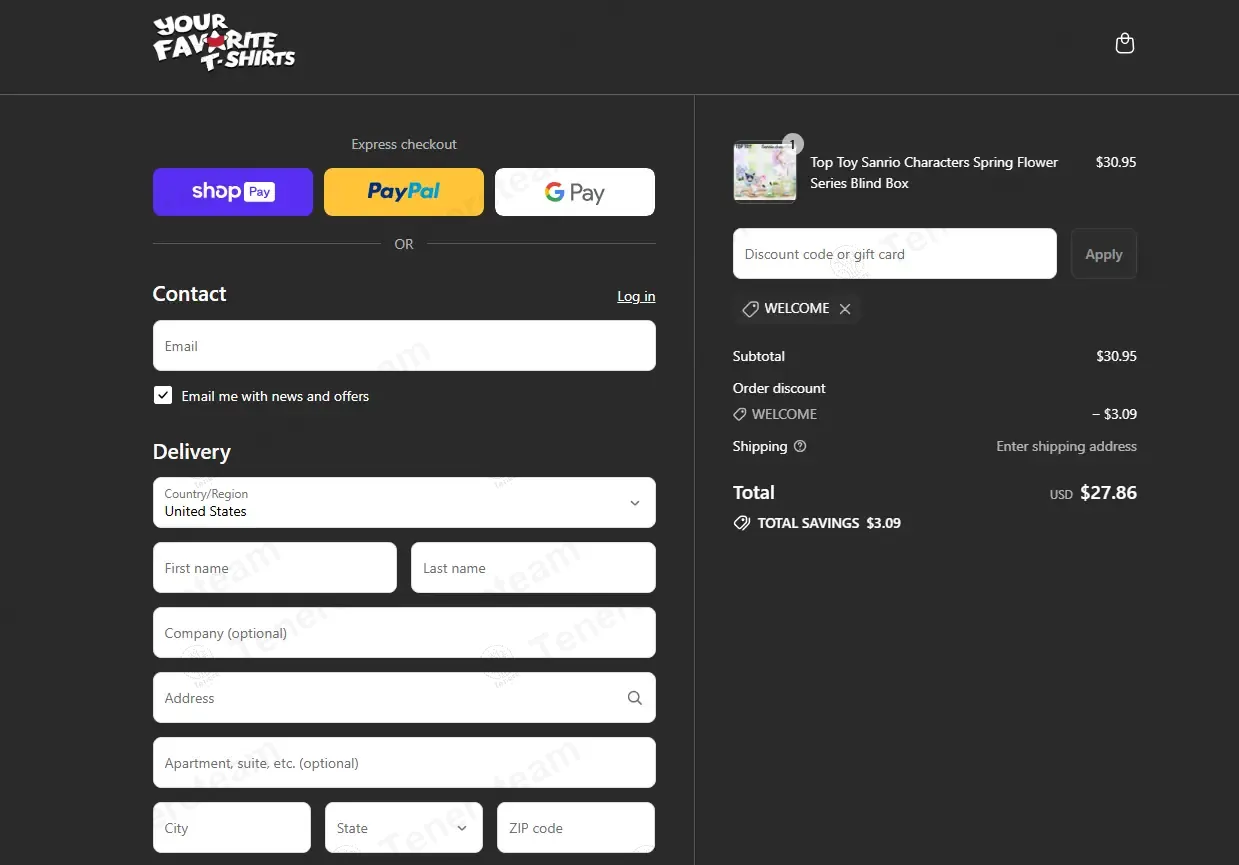Image resolution: width=1239 pixels, height=865 pixels.
Task: Click the Discount code or gift card field
Action: click(895, 254)
